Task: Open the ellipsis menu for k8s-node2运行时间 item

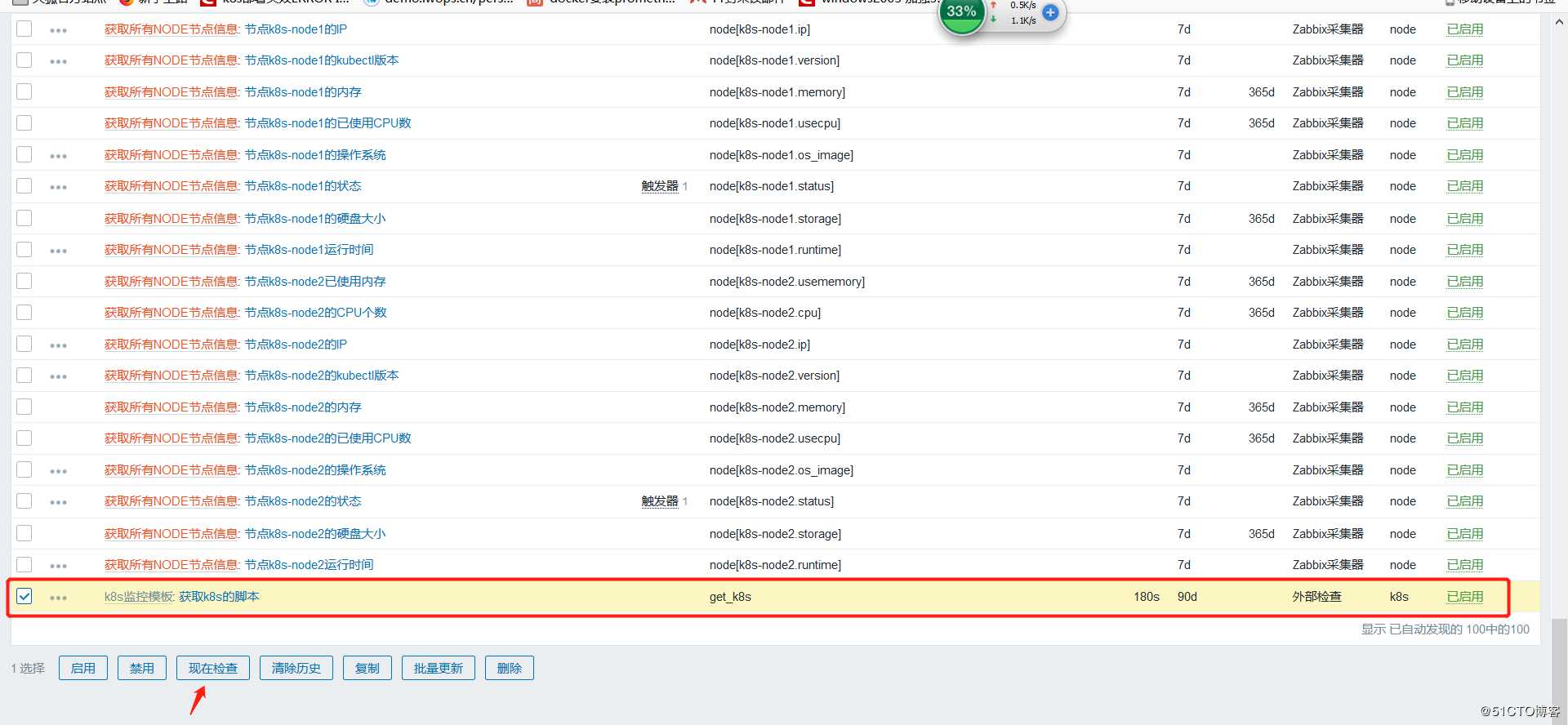Action: coord(58,566)
